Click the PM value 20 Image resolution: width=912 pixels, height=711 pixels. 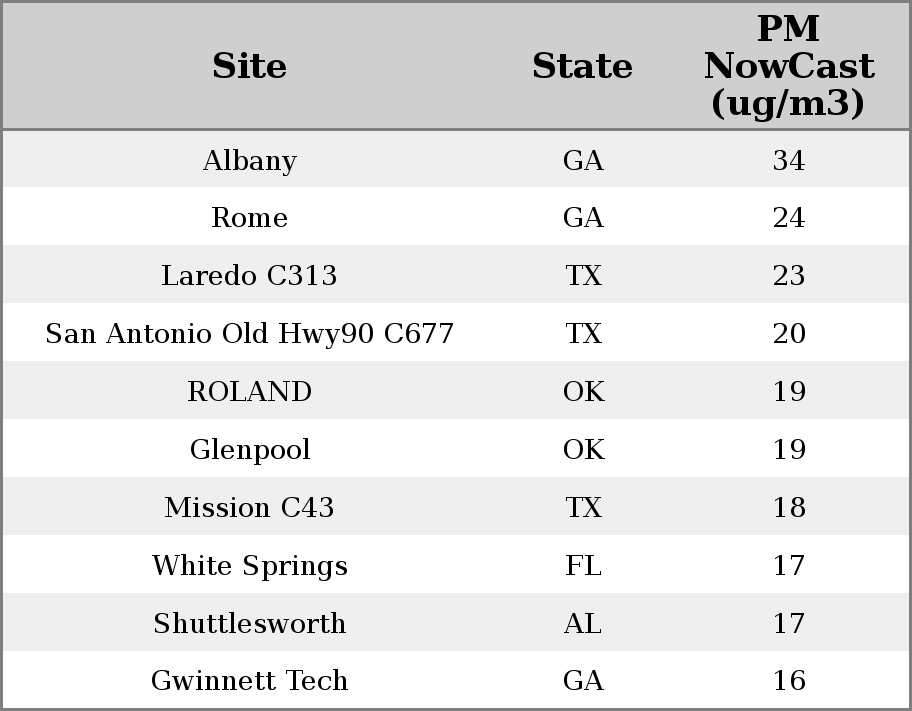click(789, 333)
